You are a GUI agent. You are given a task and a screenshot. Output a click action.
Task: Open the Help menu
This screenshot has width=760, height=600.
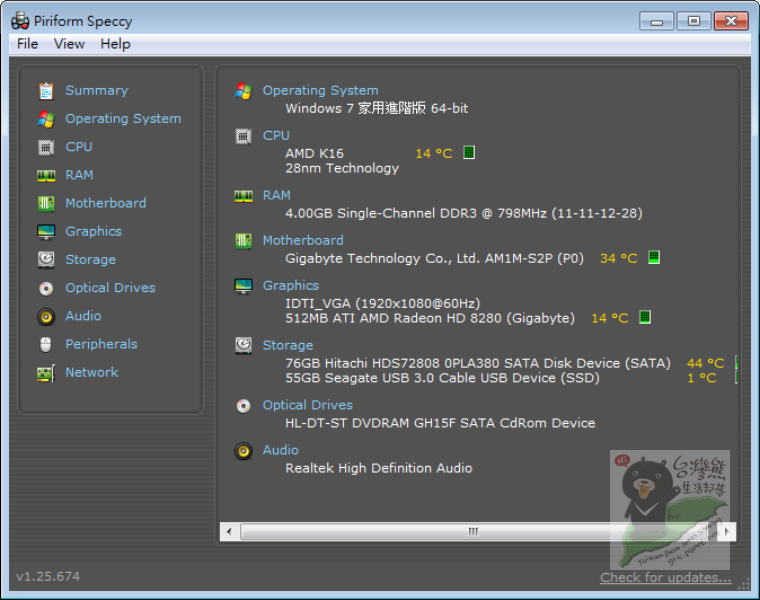[x=115, y=44]
